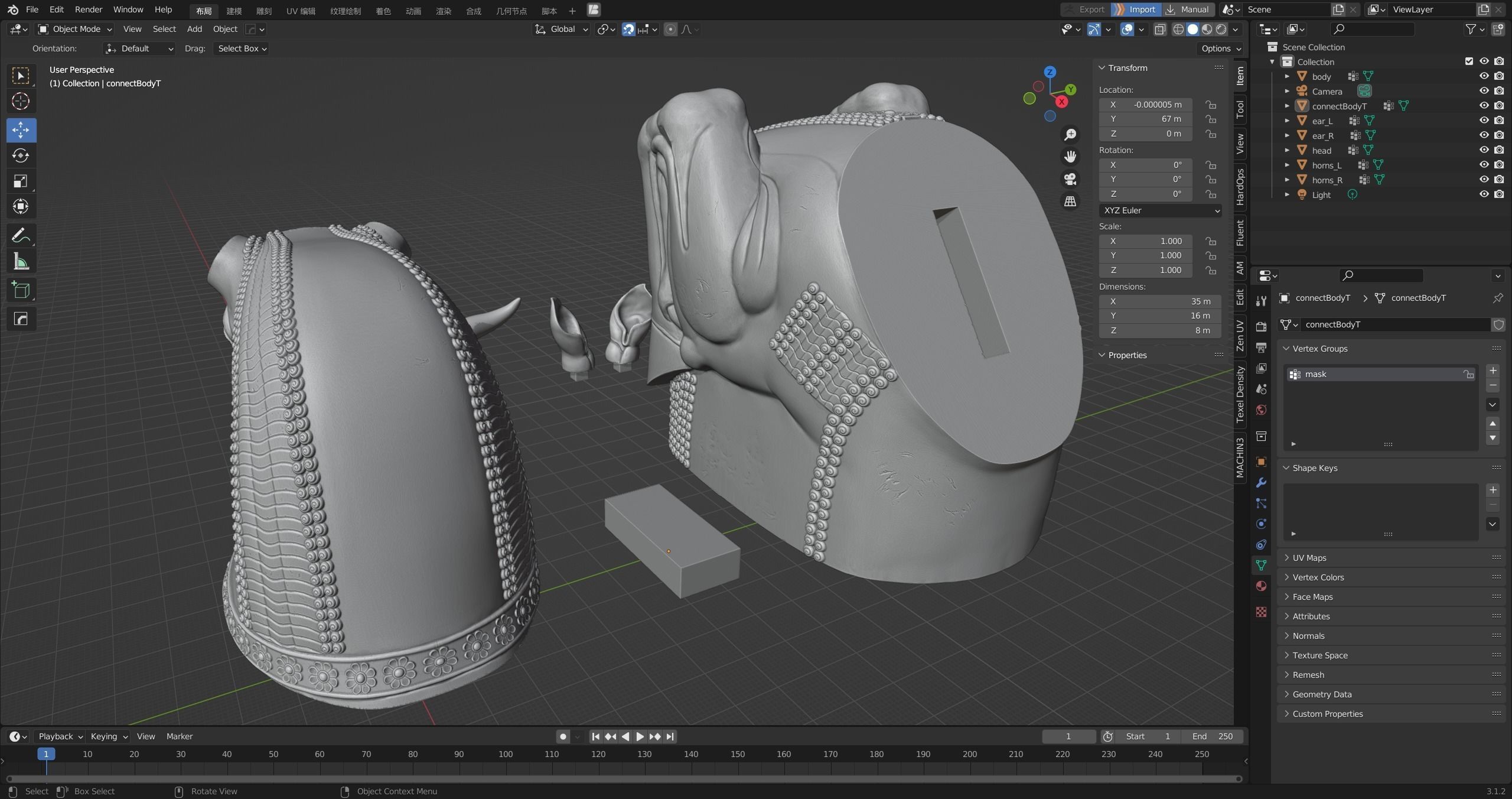Click the Manual button
This screenshot has height=799, width=1512.
tap(1188, 9)
